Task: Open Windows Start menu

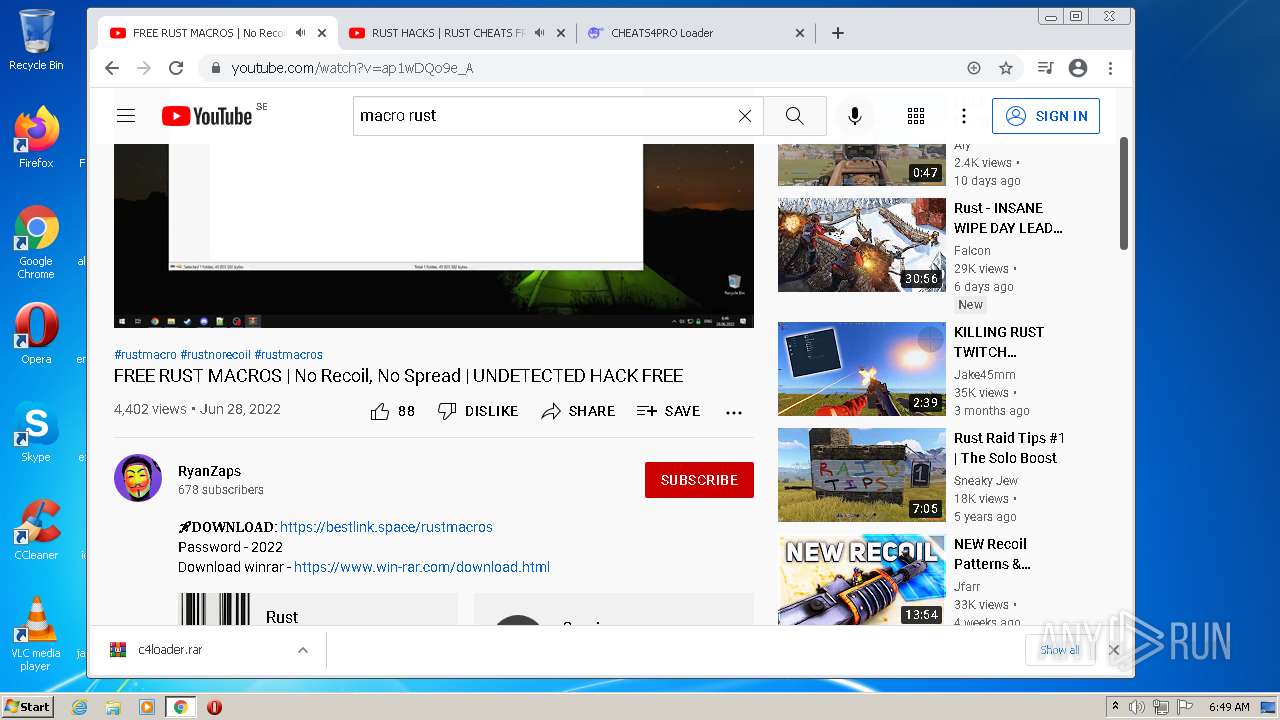Action: (28, 707)
